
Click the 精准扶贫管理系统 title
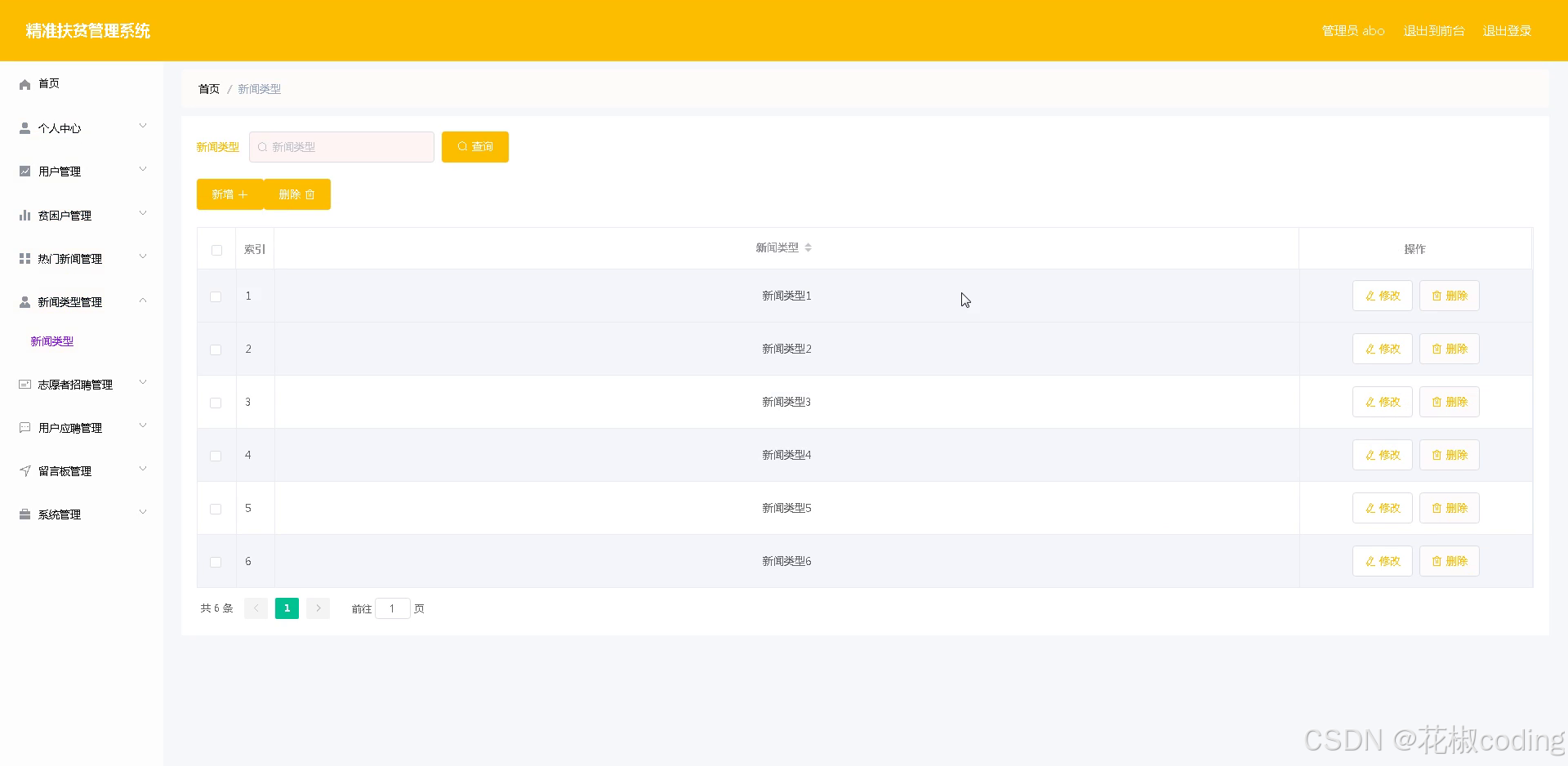coord(88,31)
